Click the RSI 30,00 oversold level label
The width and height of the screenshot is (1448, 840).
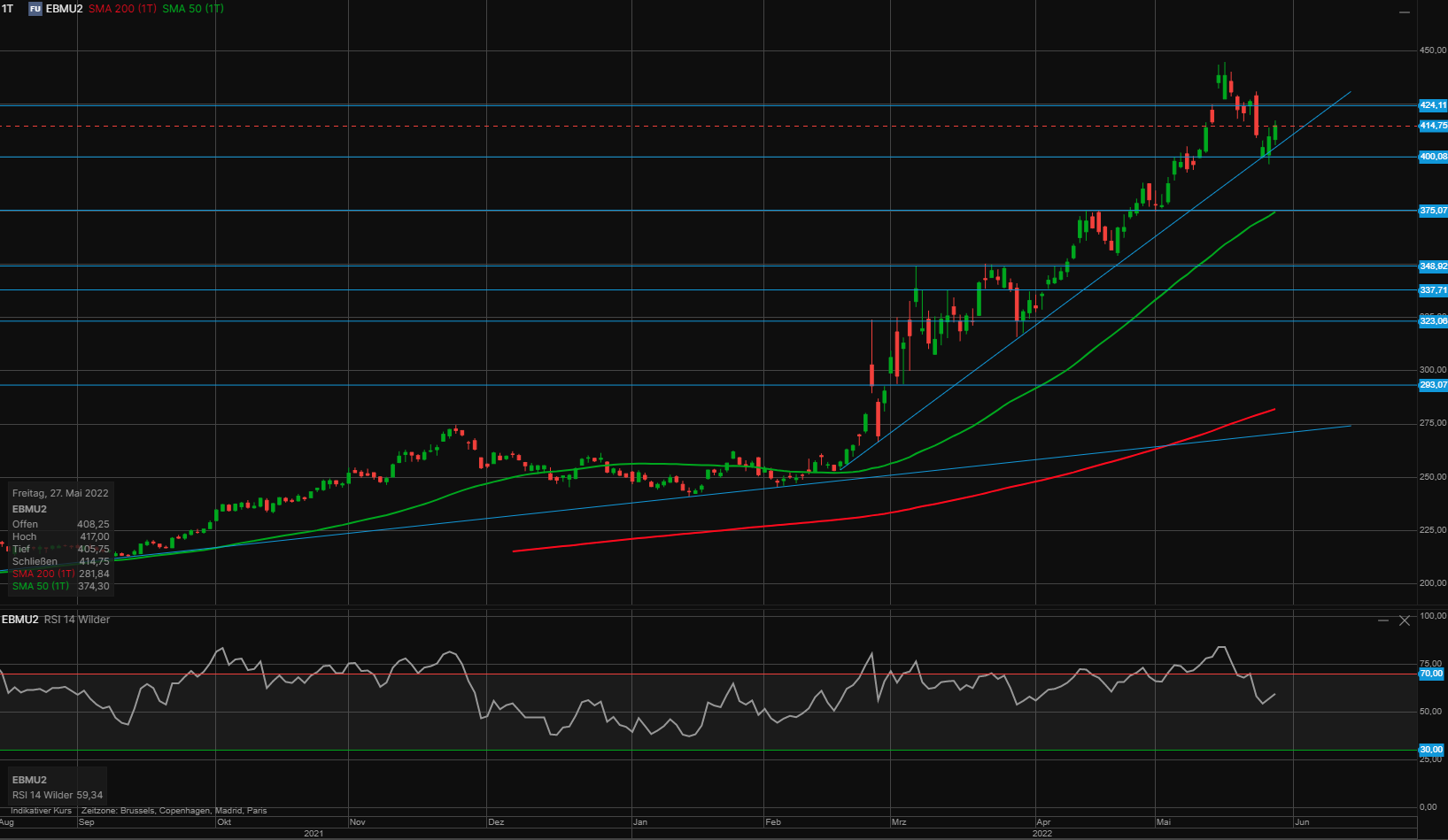tap(1431, 750)
